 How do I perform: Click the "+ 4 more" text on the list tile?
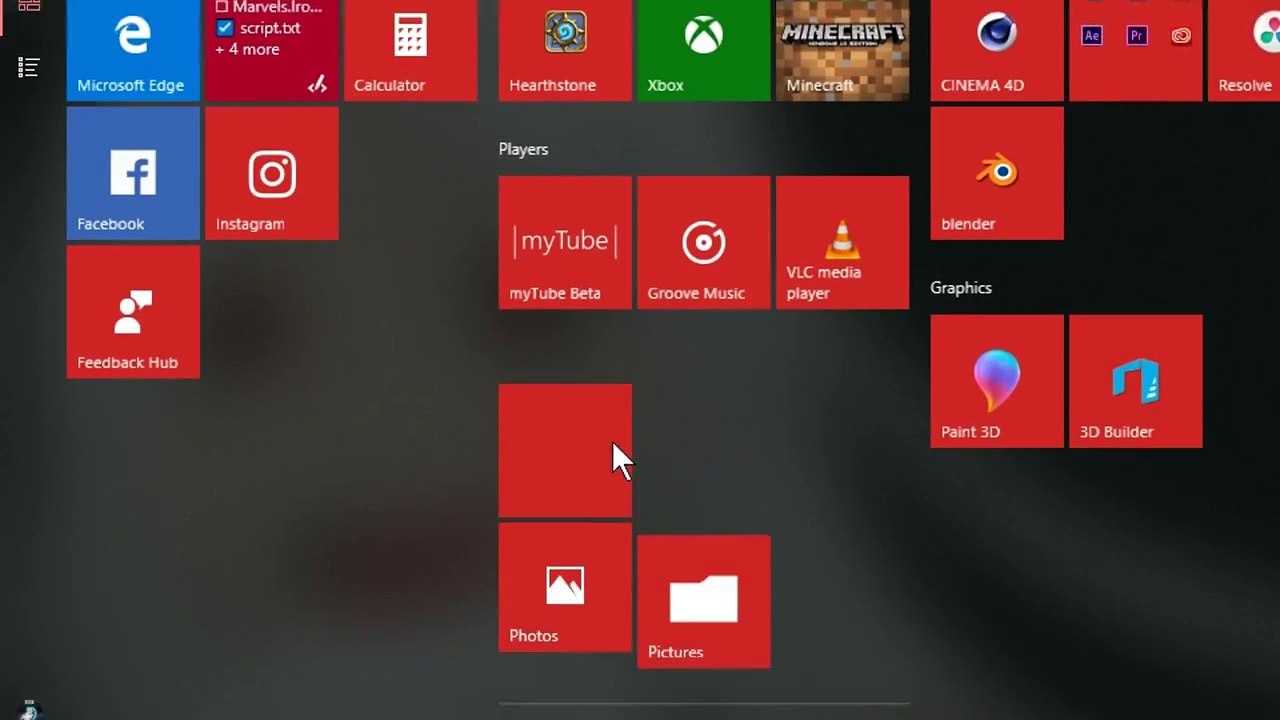click(x=248, y=49)
